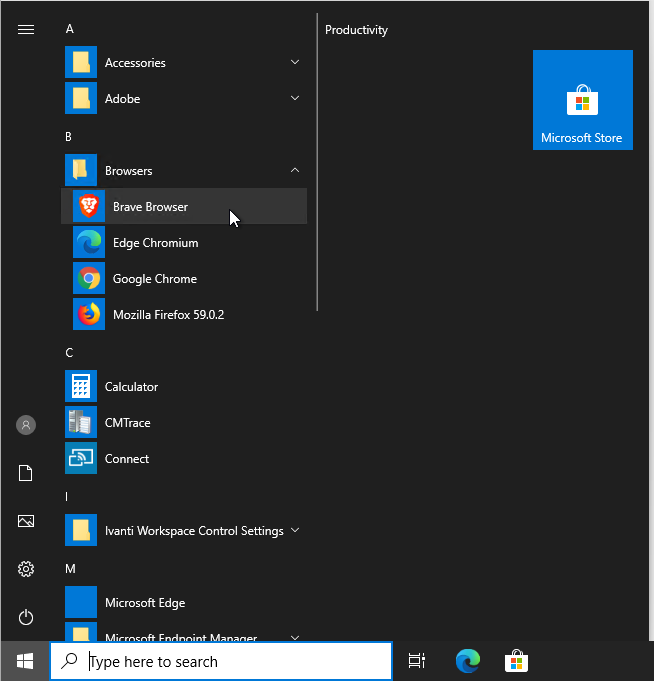Image resolution: width=654 pixels, height=681 pixels.
Task: Expand the Accessories folder chevron
Action: pyautogui.click(x=295, y=62)
